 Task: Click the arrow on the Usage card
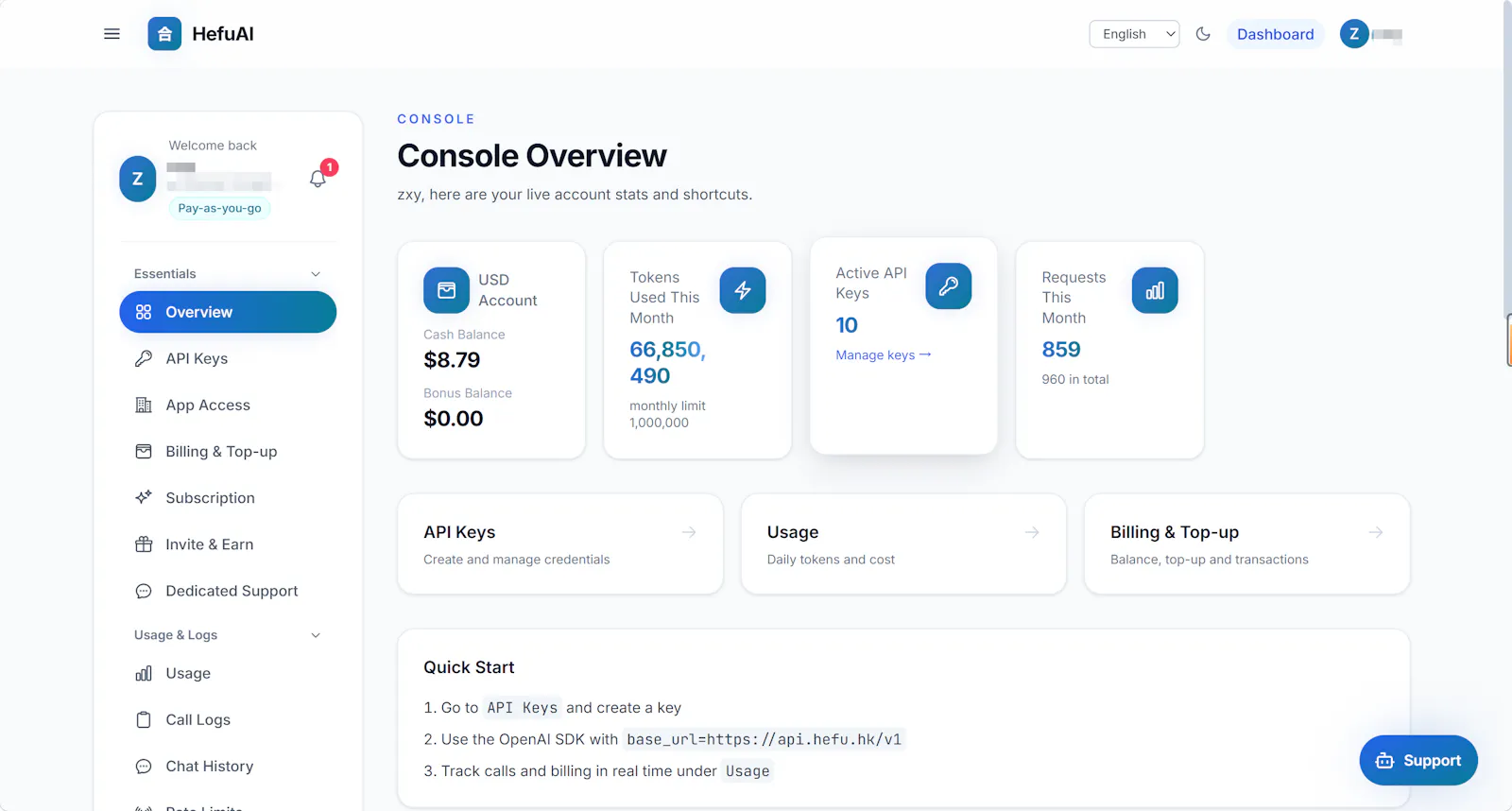(x=1032, y=532)
